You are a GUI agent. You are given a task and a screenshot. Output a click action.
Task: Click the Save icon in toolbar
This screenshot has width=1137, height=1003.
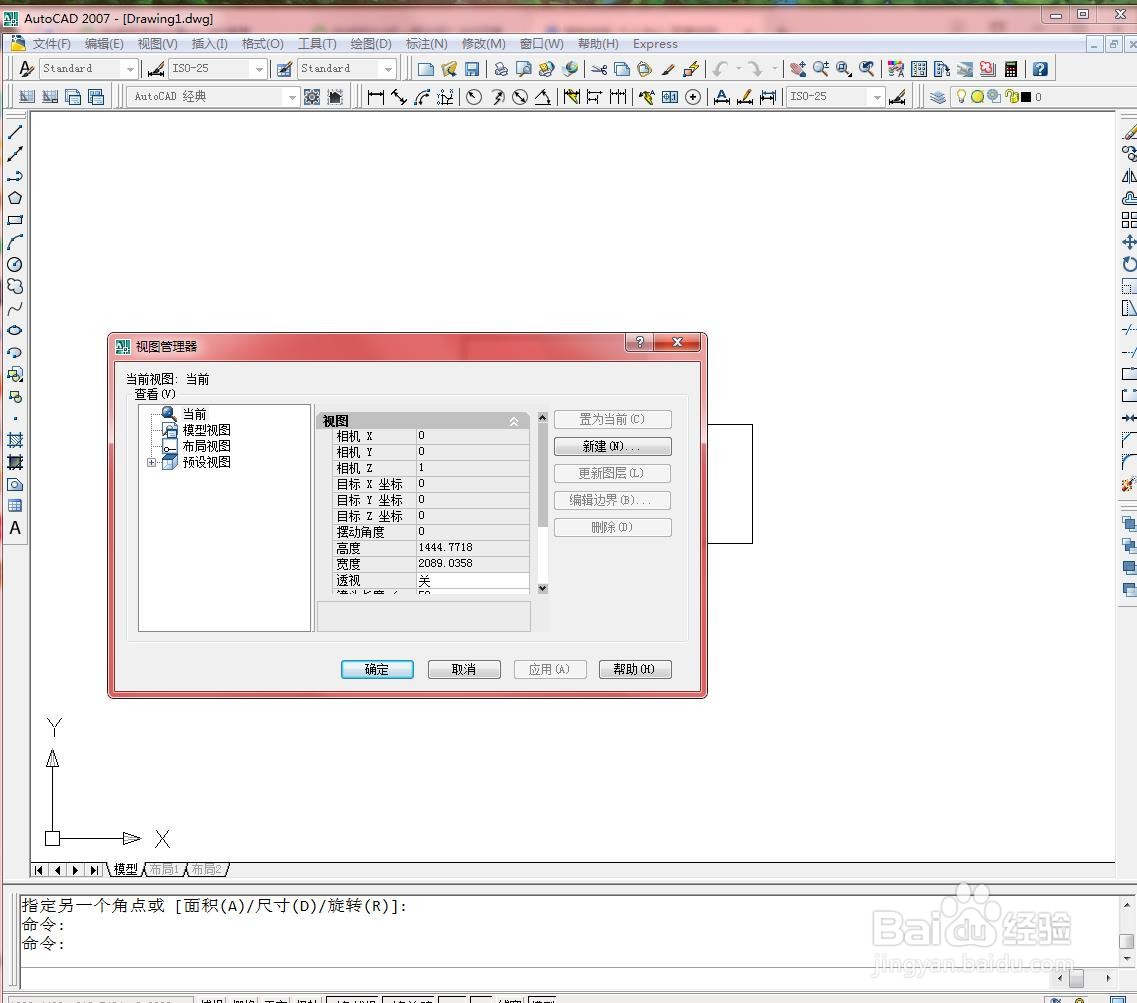(472, 69)
